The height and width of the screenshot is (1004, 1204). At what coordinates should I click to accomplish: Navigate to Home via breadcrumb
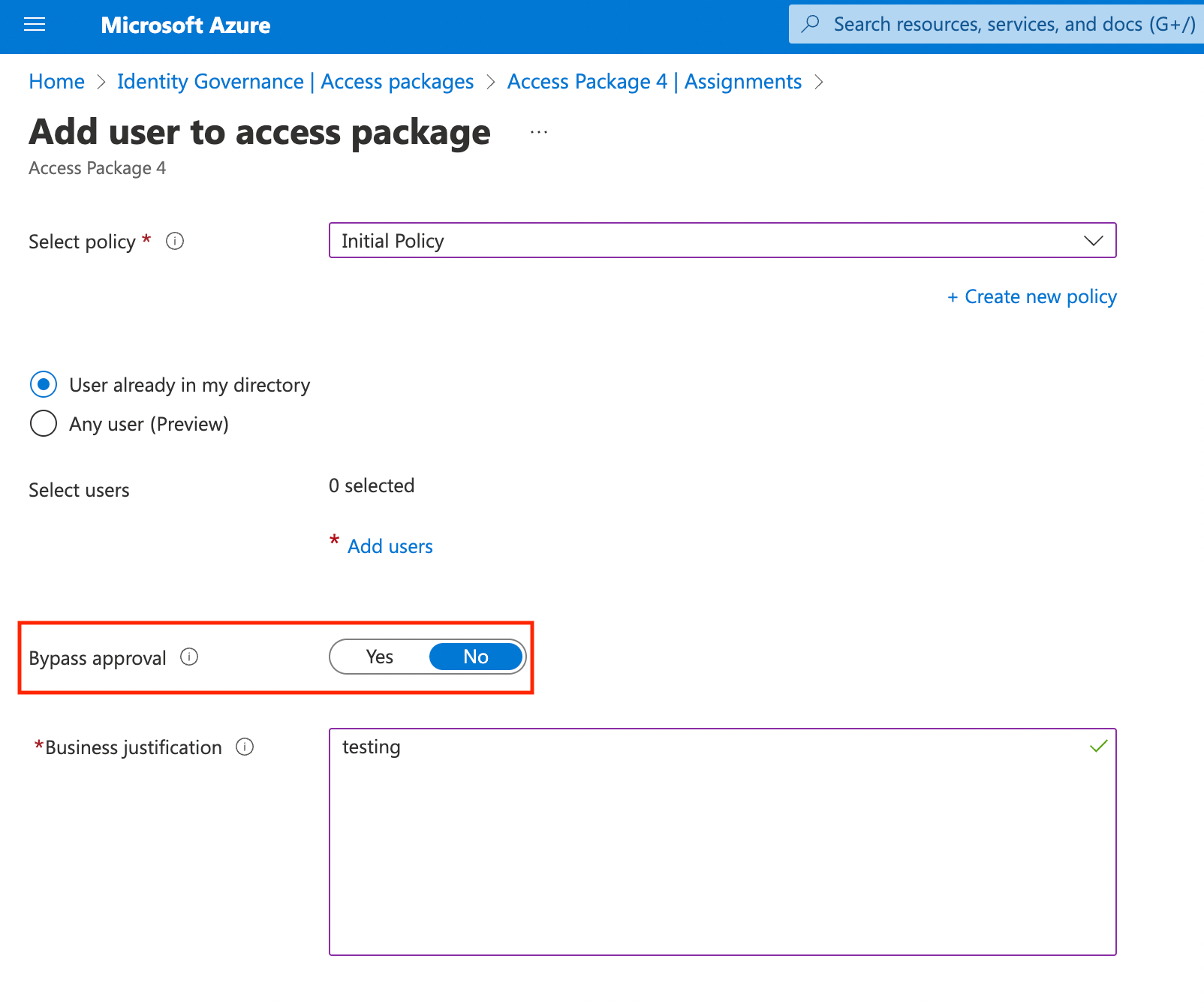(56, 81)
